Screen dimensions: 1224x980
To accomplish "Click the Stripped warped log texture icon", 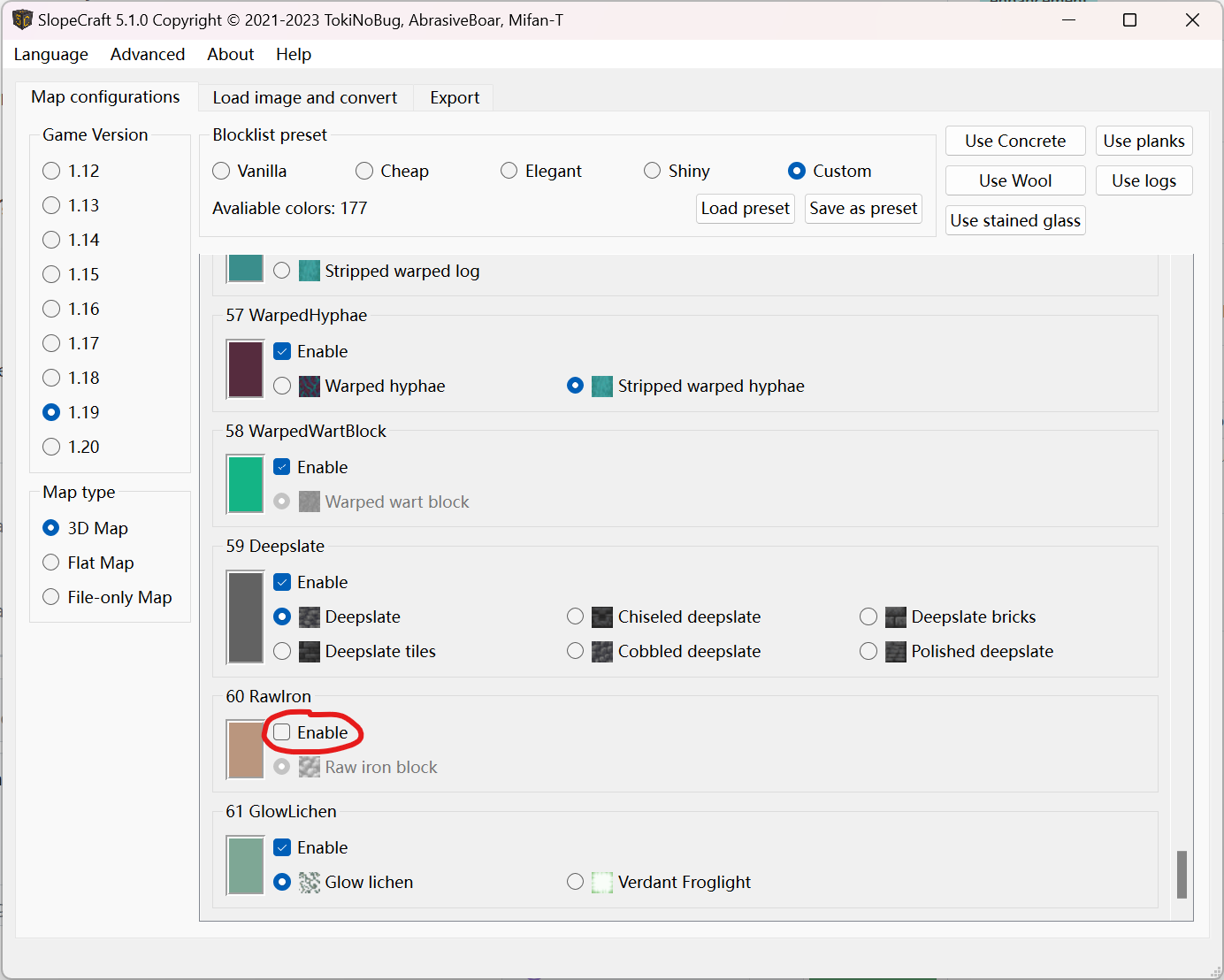I will tap(309, 271).
